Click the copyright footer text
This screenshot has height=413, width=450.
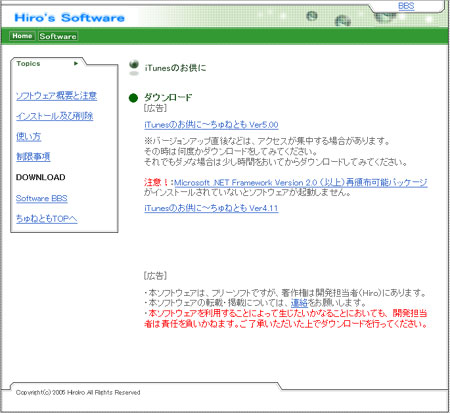coord(78,392)
